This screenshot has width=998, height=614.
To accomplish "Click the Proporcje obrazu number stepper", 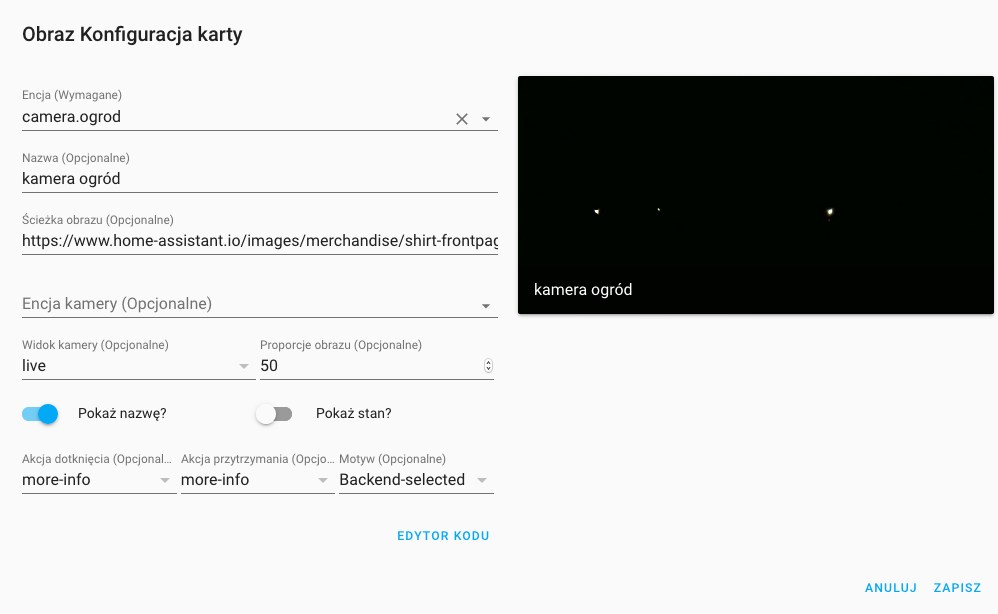I will 488,366.
